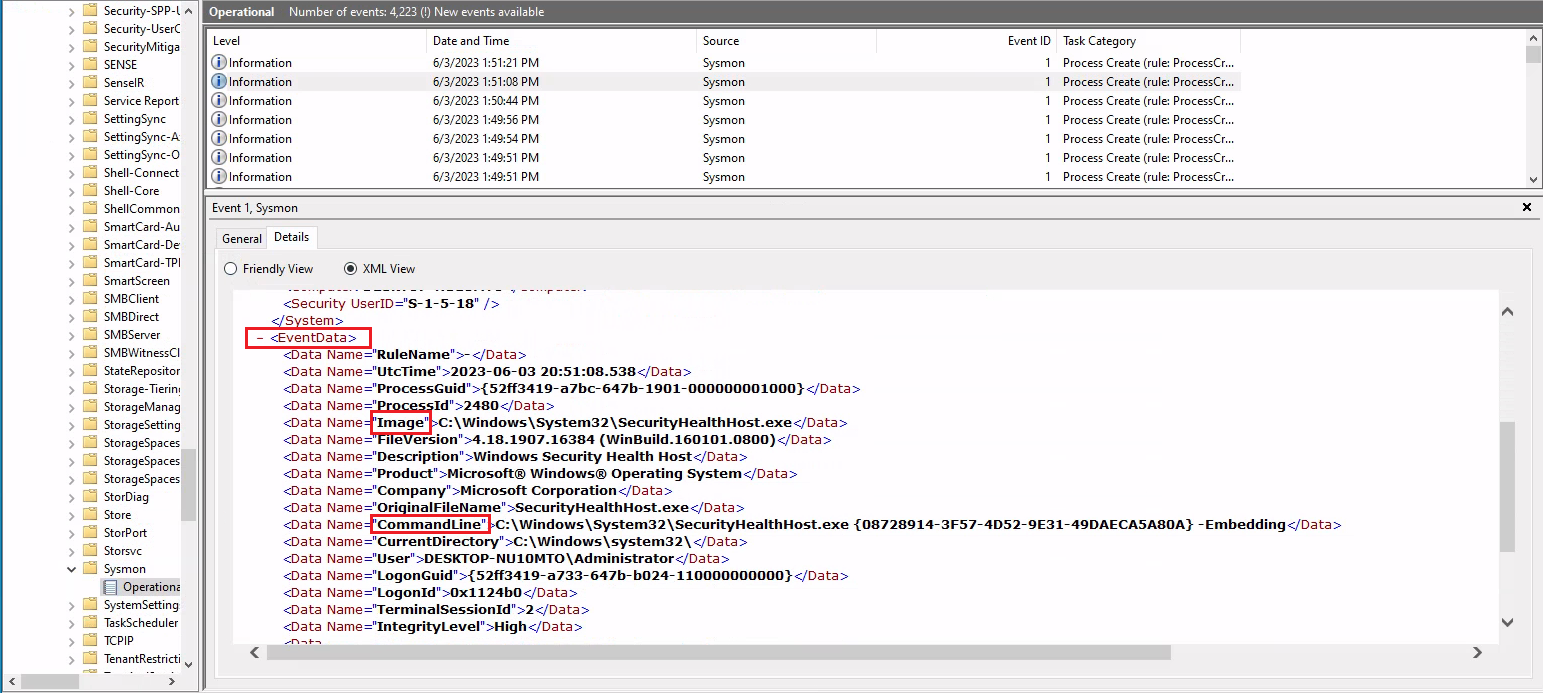Click the down arrow on the XML pane scrollbar

click(x=1507, y=621)
